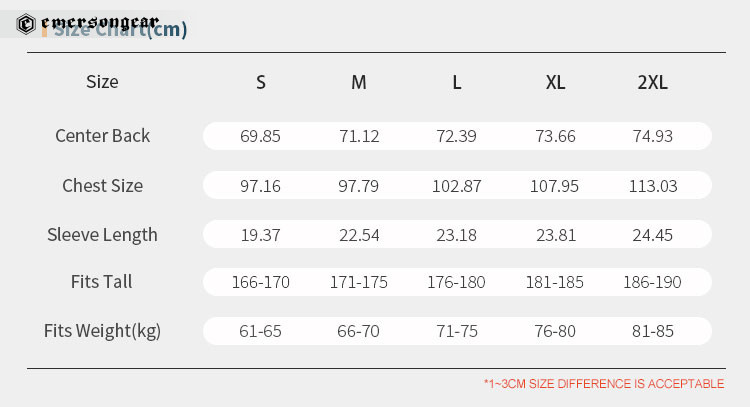Click the Center Back row label
This screenshot has width=750, height=407.
click(x=102, y=136)
